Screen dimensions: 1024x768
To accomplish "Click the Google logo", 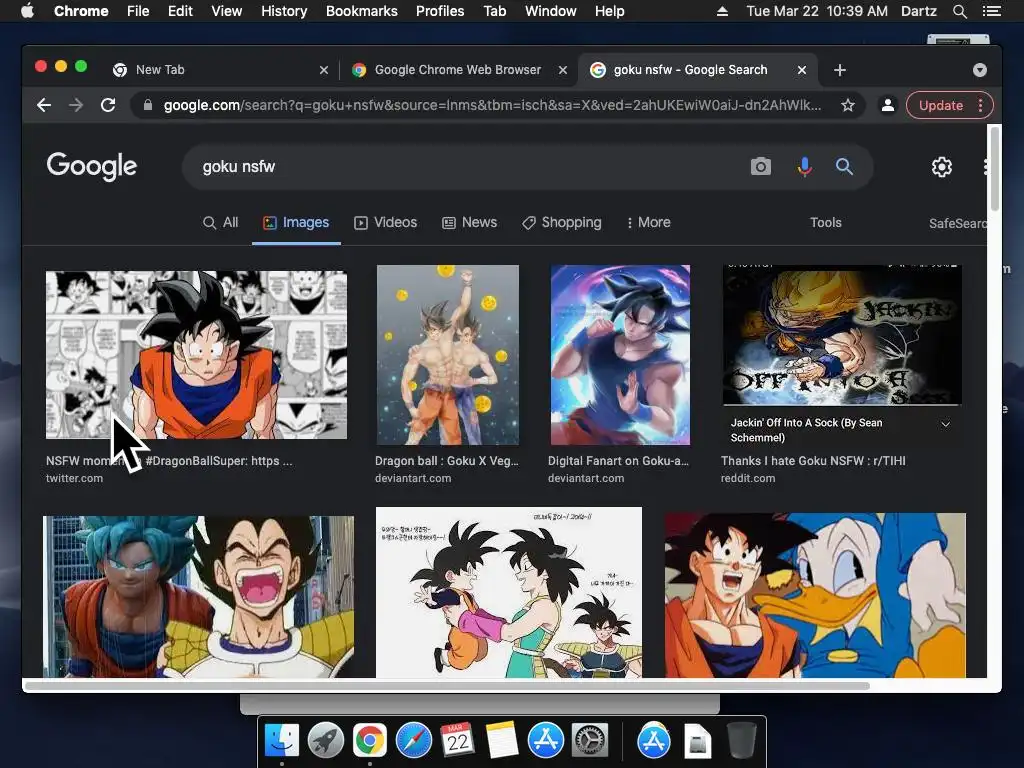I will click(91, 167).
